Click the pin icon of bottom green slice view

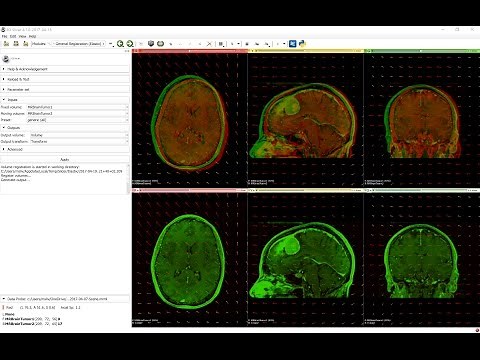366,190
